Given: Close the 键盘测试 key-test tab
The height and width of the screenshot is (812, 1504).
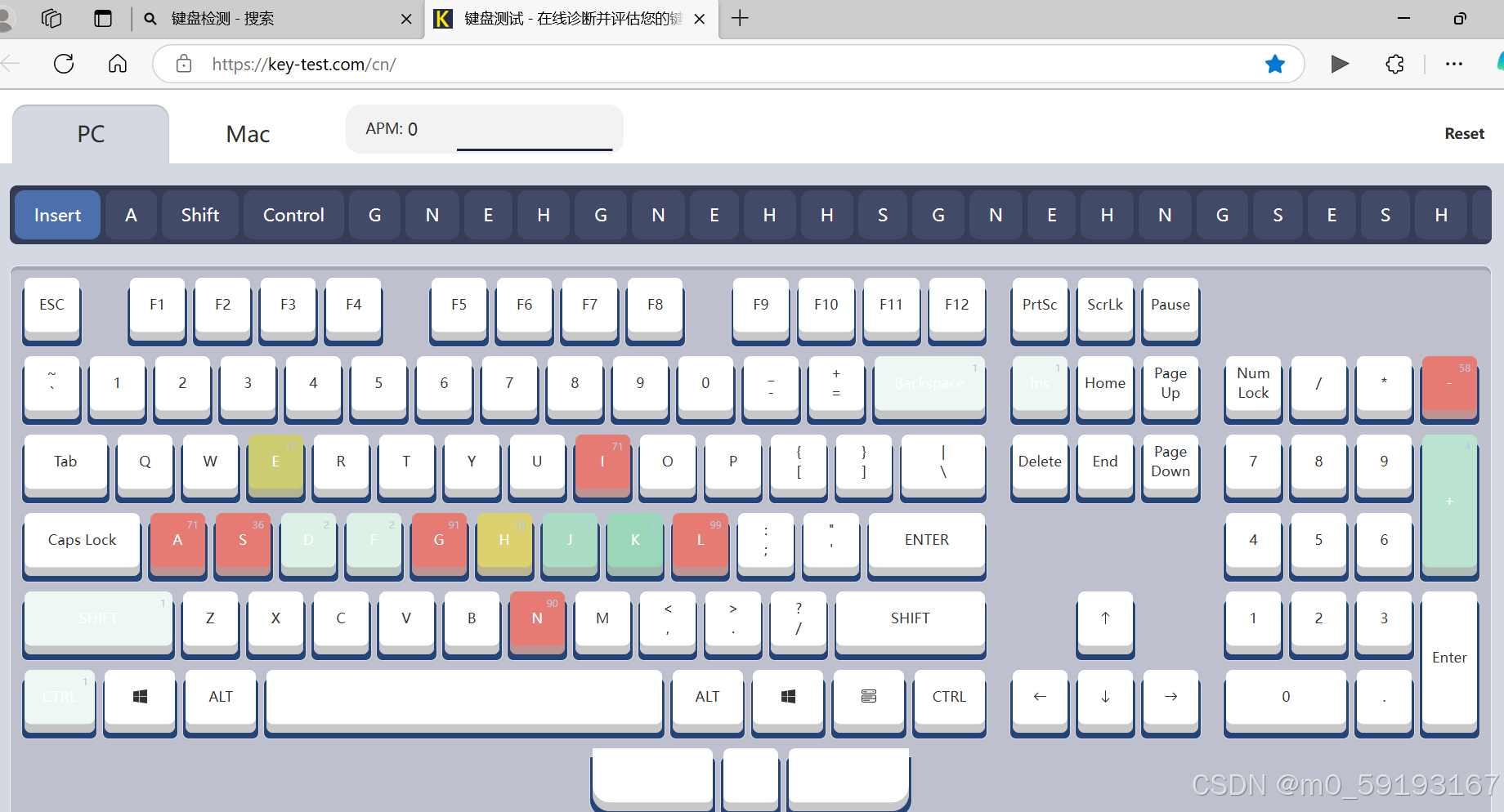Looking at the screenshot, I should coord(700,19).
